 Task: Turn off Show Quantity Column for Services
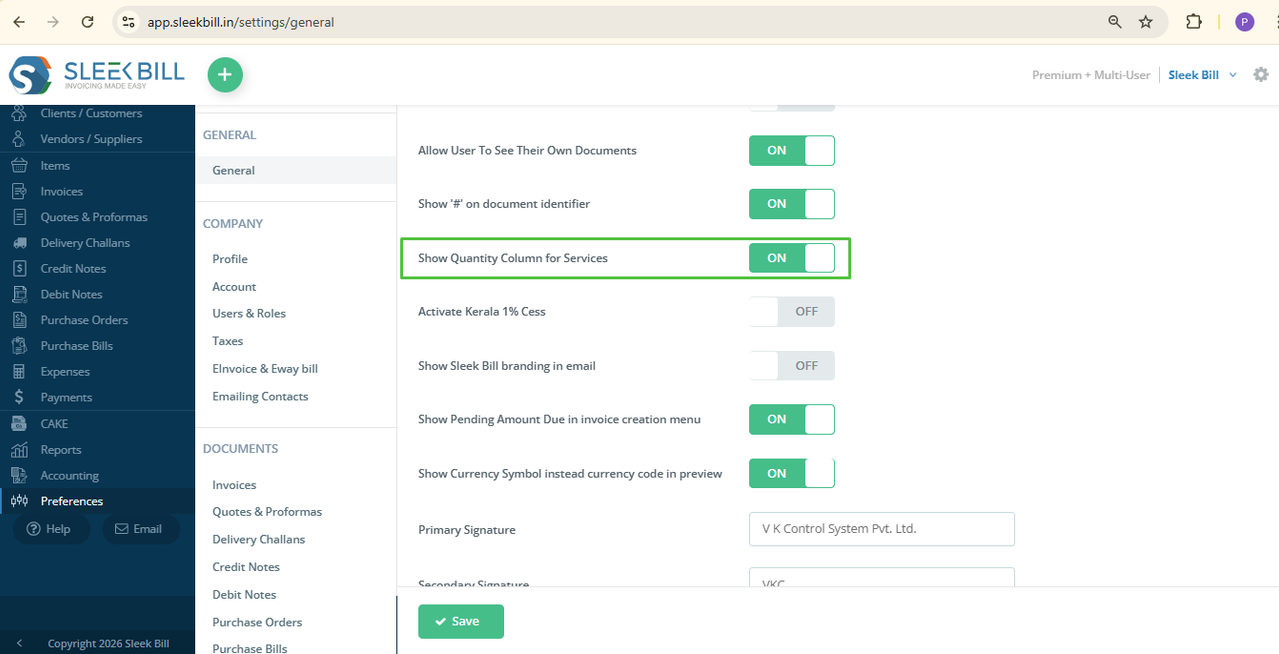[x=792, y=257]
